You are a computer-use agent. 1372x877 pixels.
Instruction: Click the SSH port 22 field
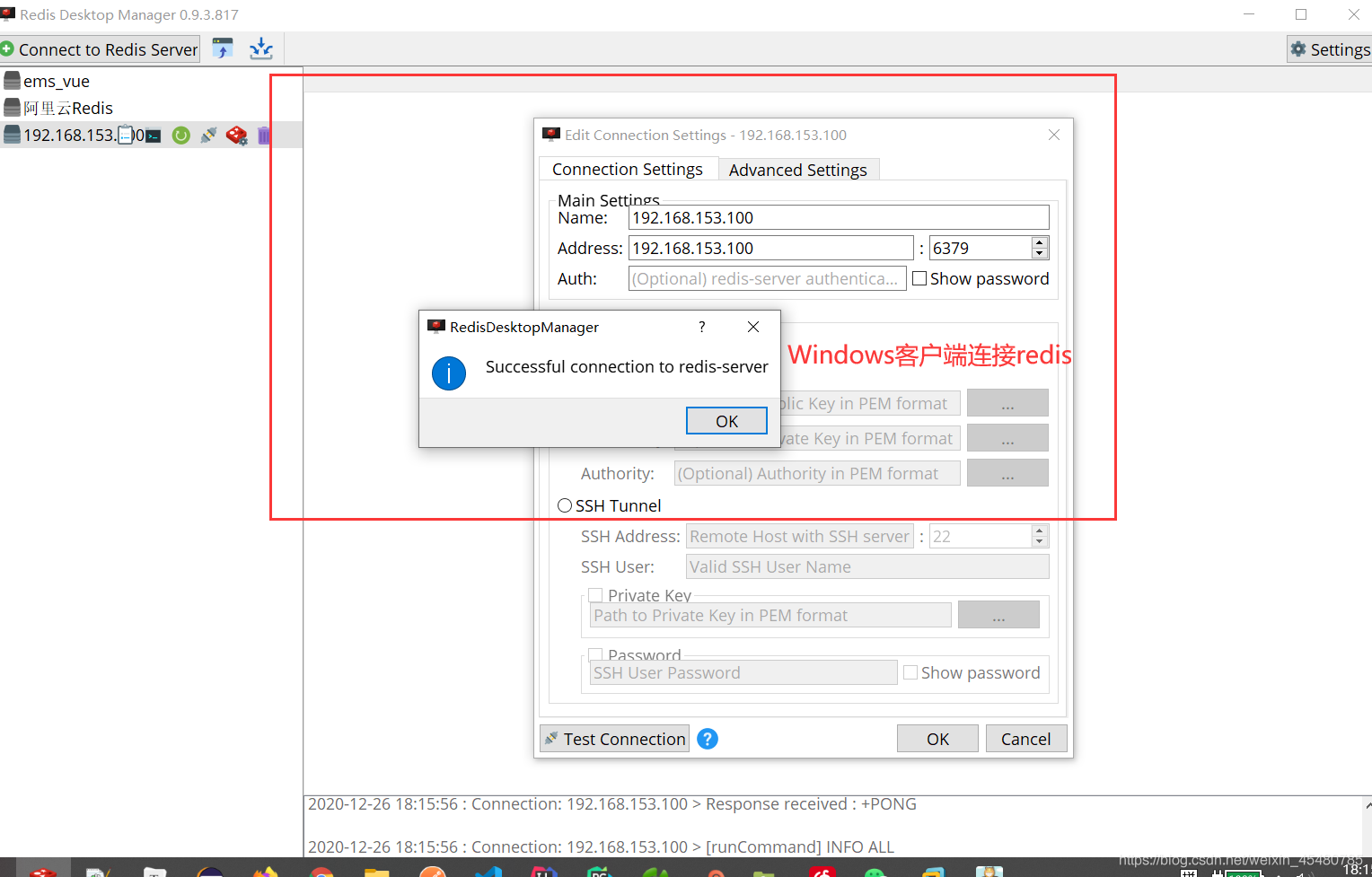tap(981, 536)
